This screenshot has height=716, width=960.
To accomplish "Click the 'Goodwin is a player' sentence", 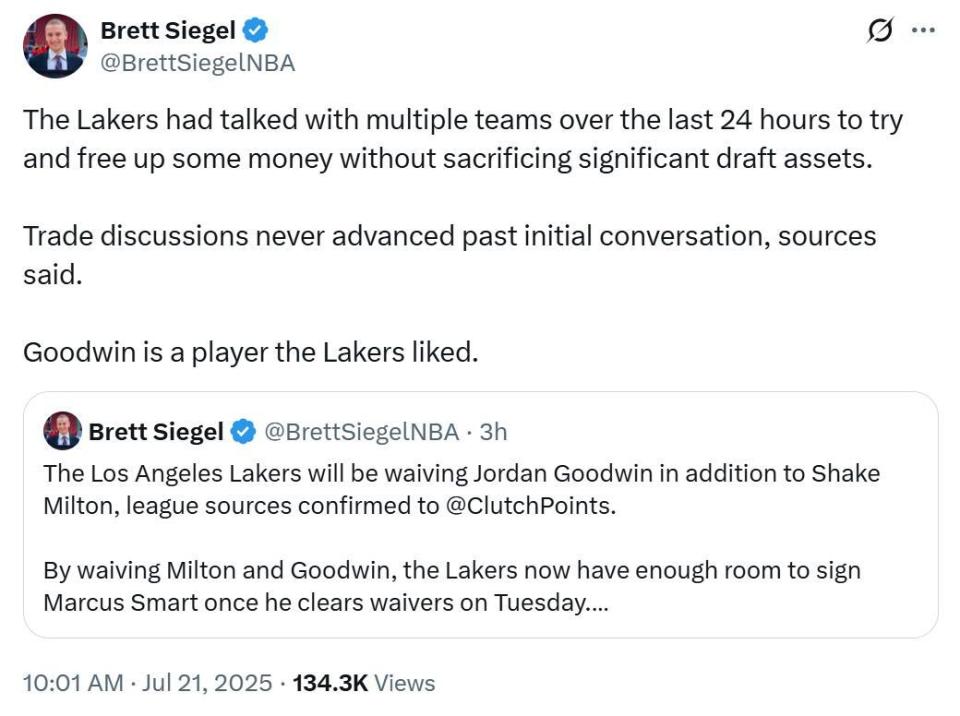I will tap(250, 352).
